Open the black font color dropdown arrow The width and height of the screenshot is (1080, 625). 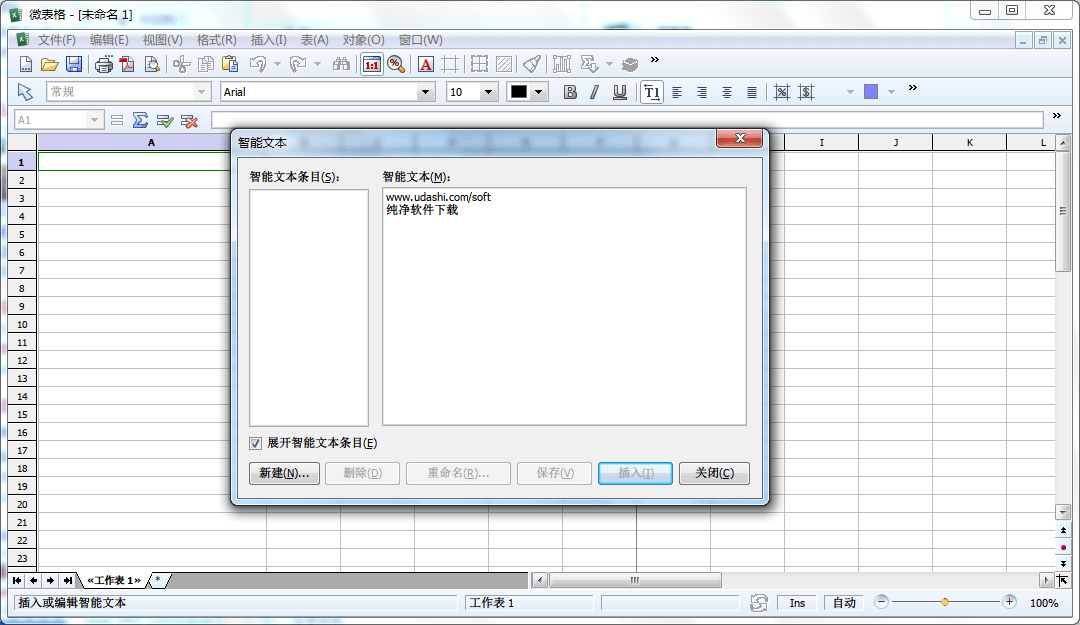(x=540, y=92)
